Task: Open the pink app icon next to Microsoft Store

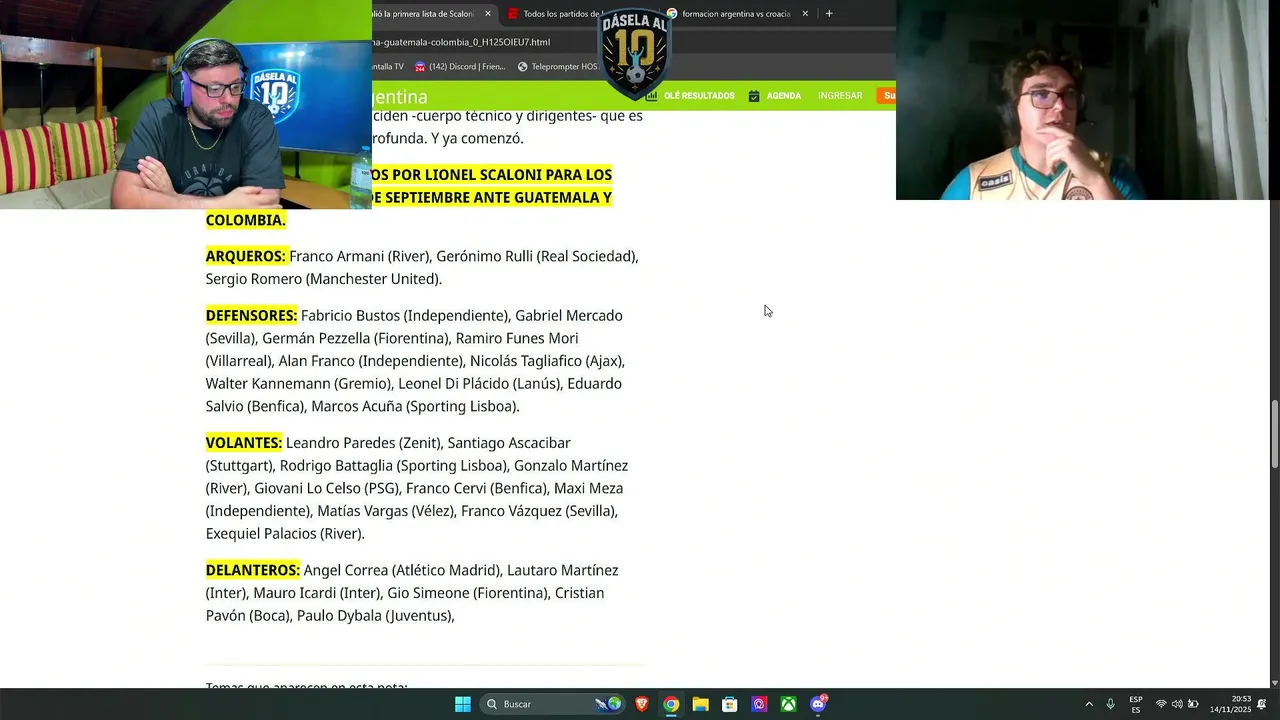Action: click(x=759, y=704)
